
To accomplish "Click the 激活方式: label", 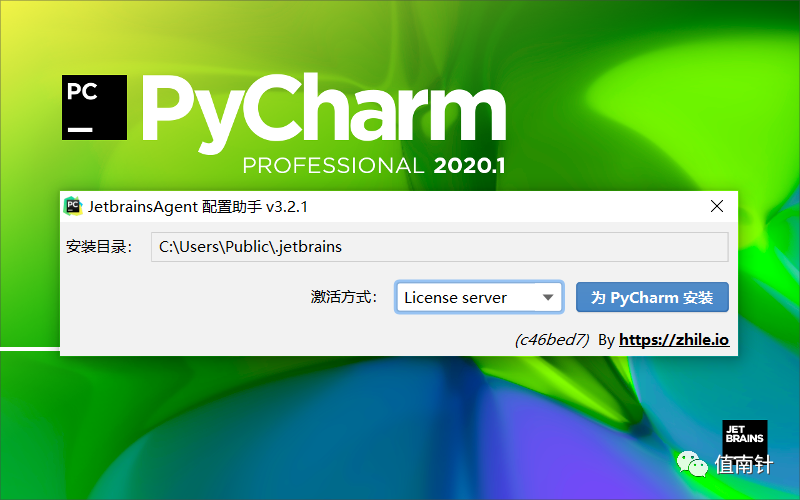I will pyautogui.click(x=344, y=297).
